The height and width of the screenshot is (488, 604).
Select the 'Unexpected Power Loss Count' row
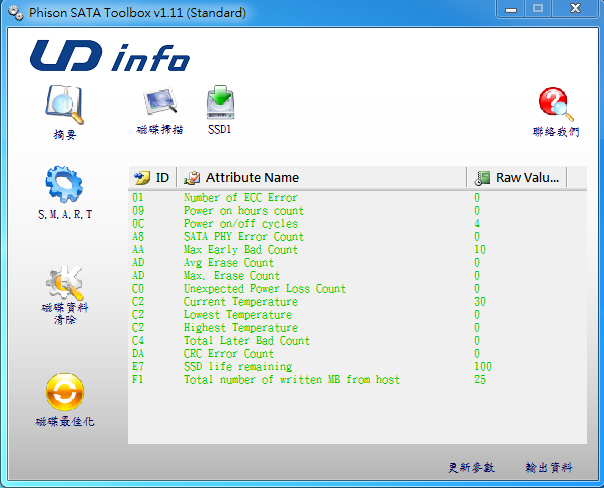[x=357, y=288]
